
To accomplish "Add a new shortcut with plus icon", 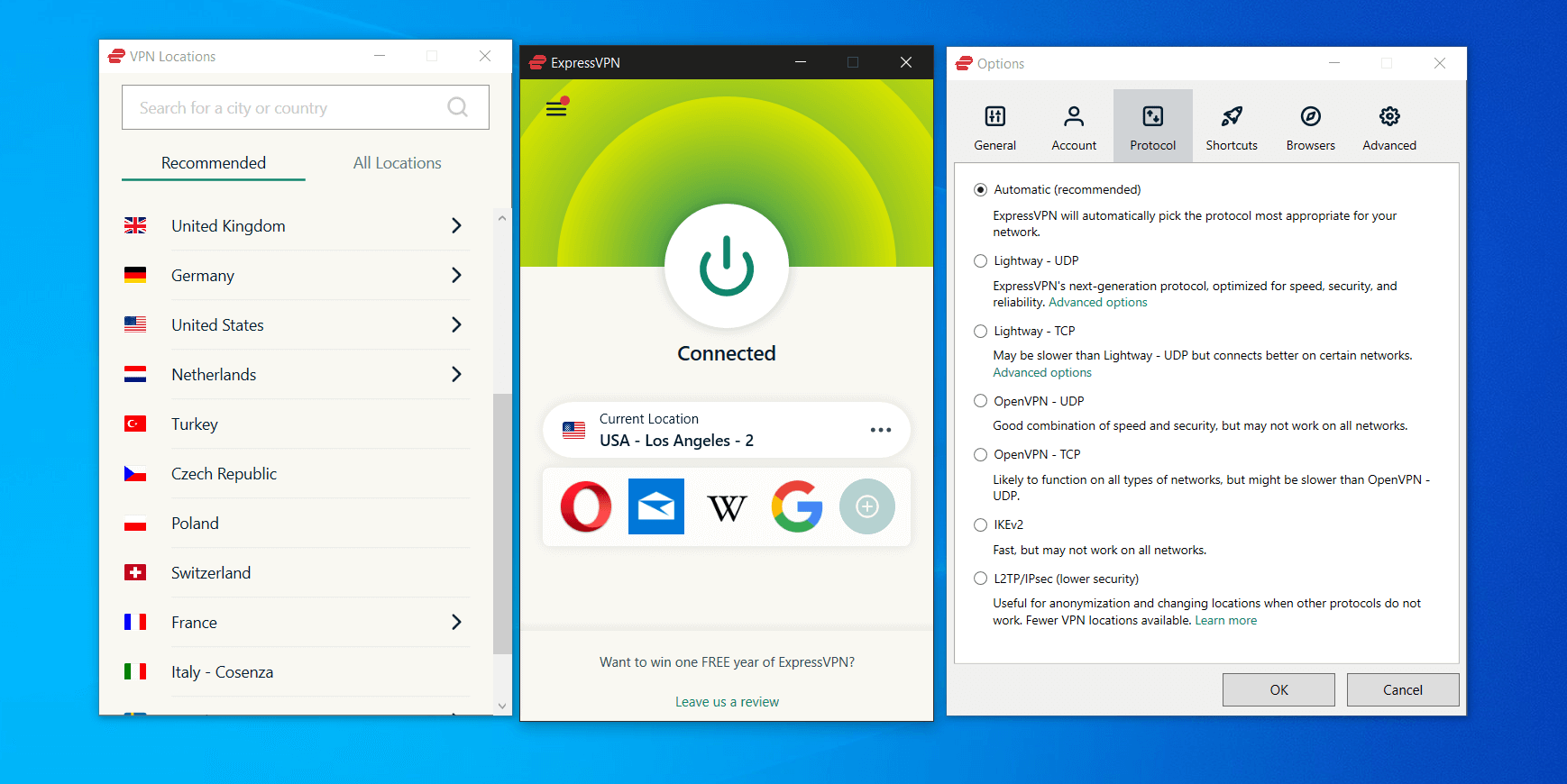I will (867, 506).
